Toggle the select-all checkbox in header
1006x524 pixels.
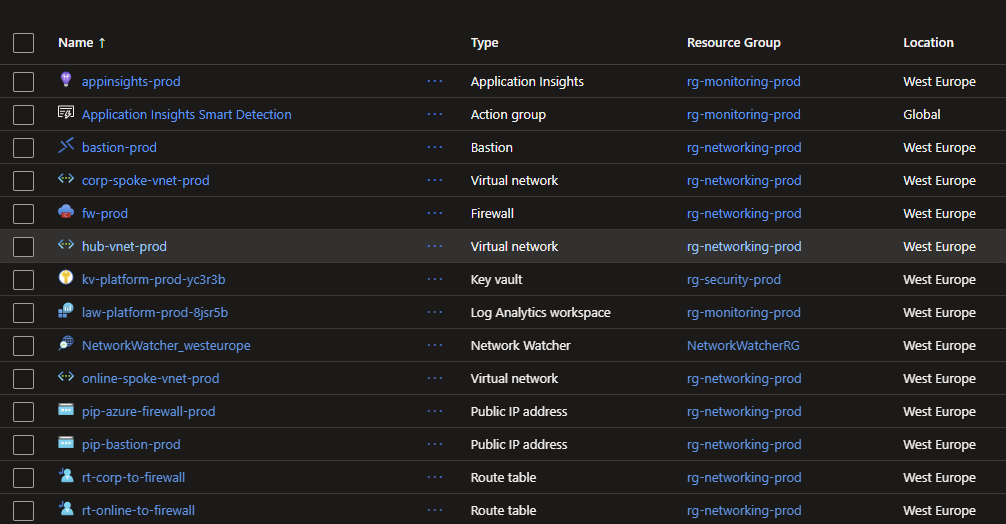point(24,43)
